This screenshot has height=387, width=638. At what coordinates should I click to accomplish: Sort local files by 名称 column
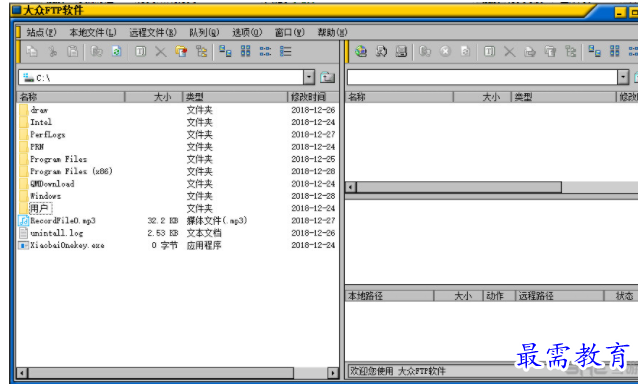click(x=71, y=97)
